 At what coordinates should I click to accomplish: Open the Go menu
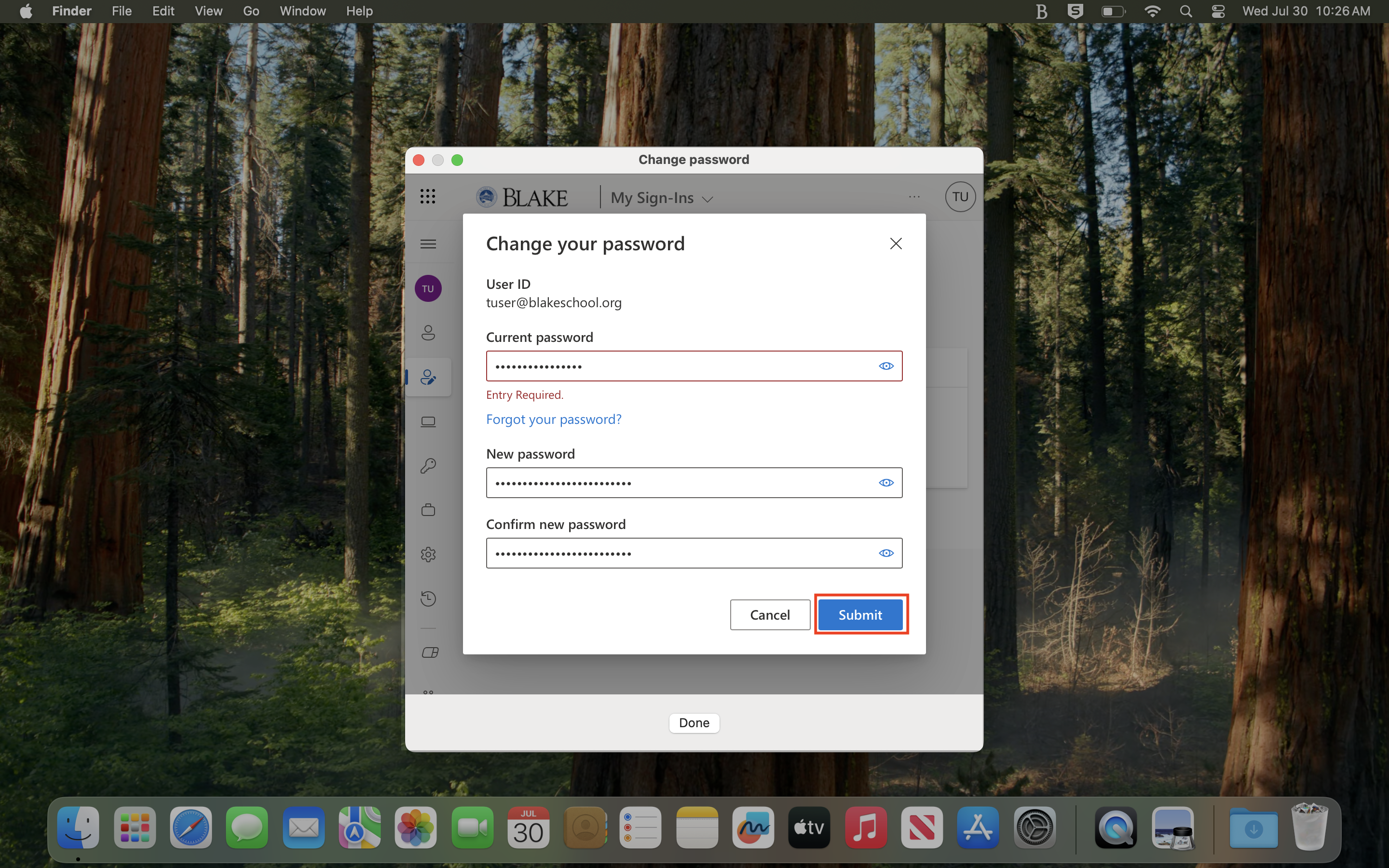(251, 11)
